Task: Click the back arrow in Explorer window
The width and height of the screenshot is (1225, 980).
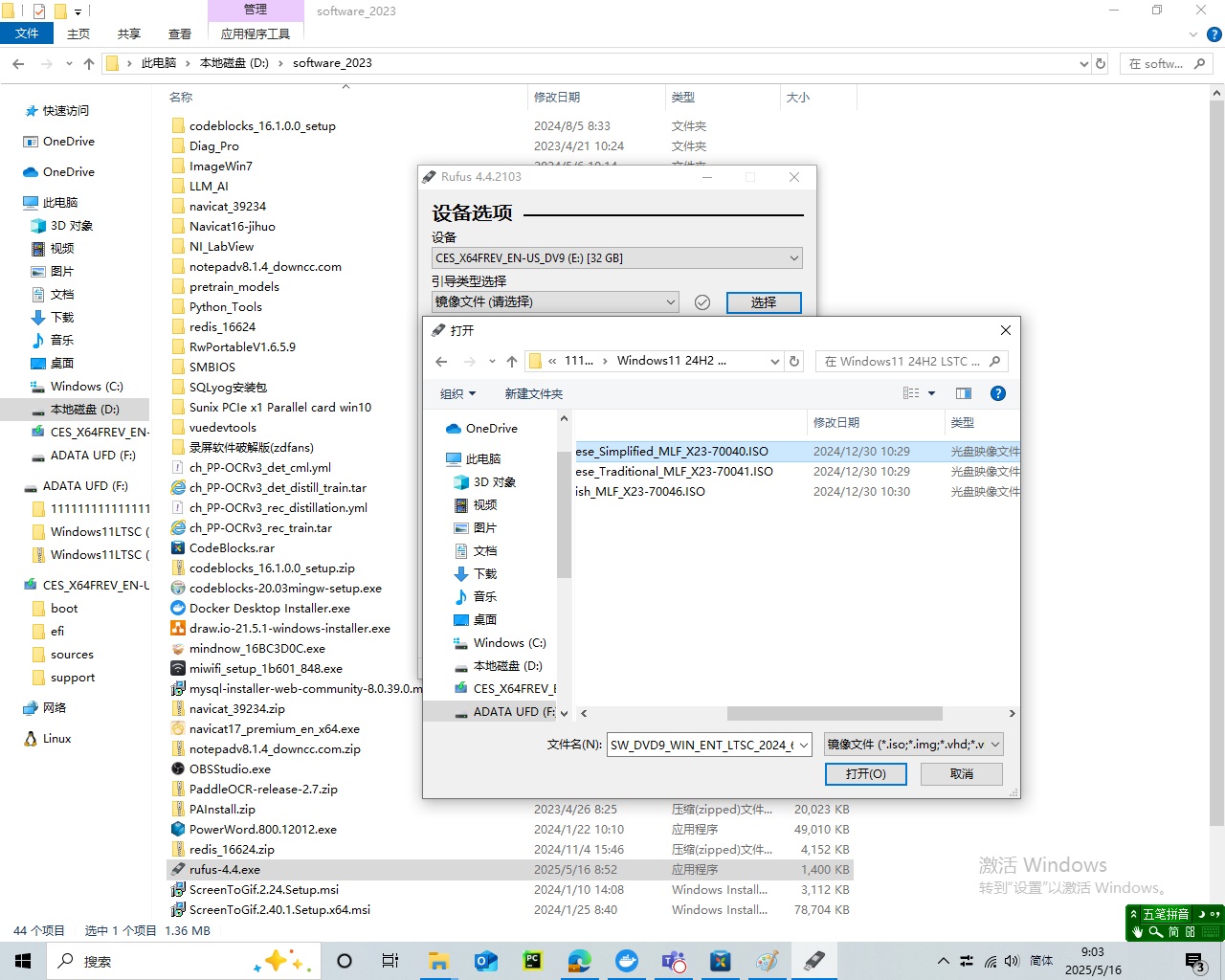Action: [x=18, y=63]
